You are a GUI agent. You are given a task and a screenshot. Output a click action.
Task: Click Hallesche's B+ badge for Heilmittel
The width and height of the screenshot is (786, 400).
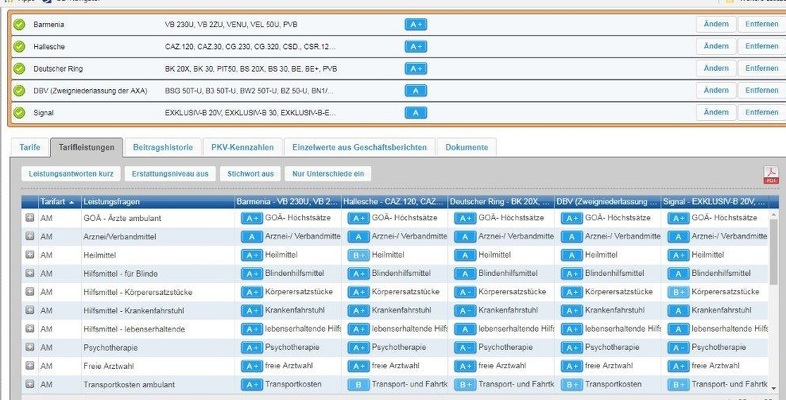pos(358,255)
